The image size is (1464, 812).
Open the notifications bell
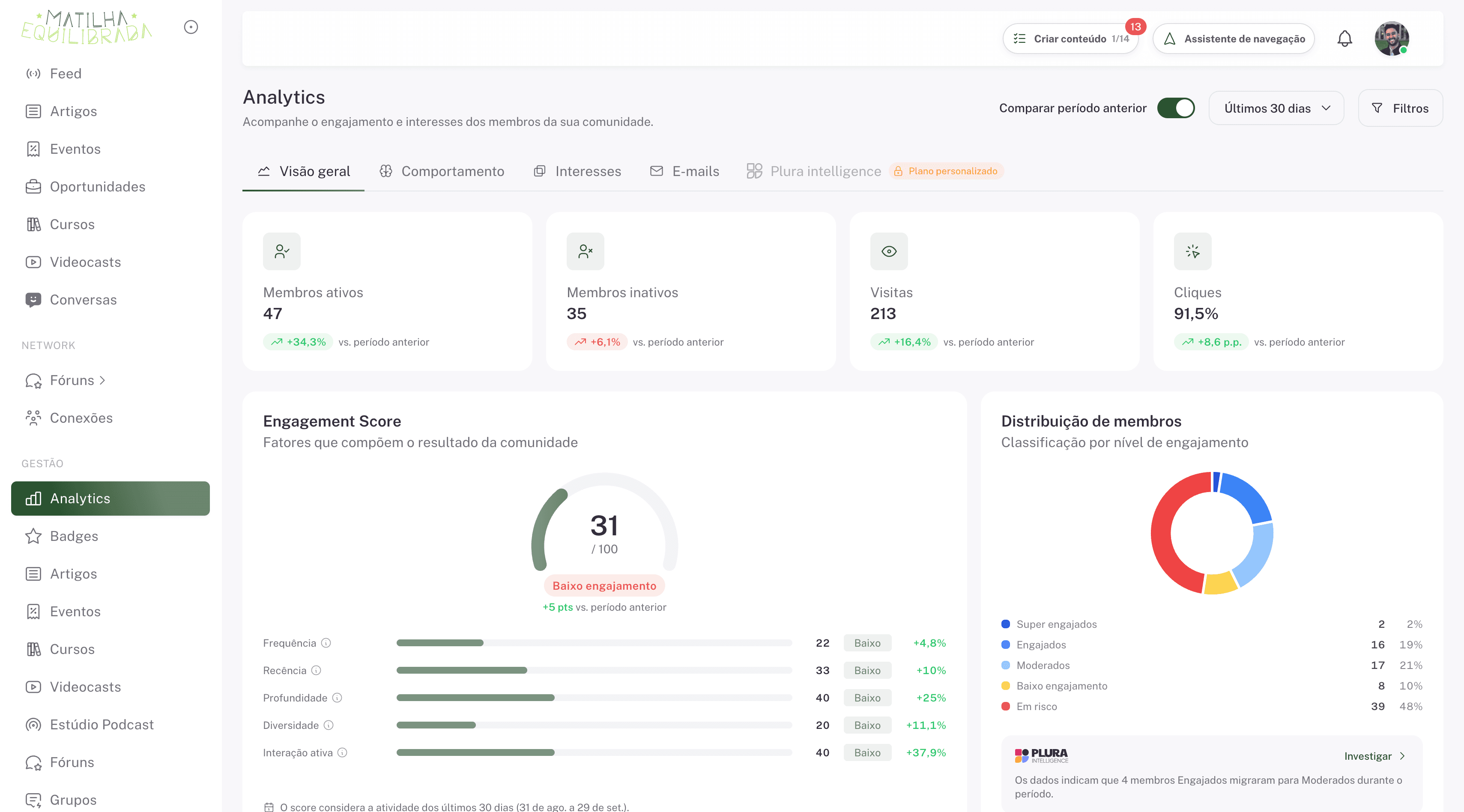[x=1344, y=39]
